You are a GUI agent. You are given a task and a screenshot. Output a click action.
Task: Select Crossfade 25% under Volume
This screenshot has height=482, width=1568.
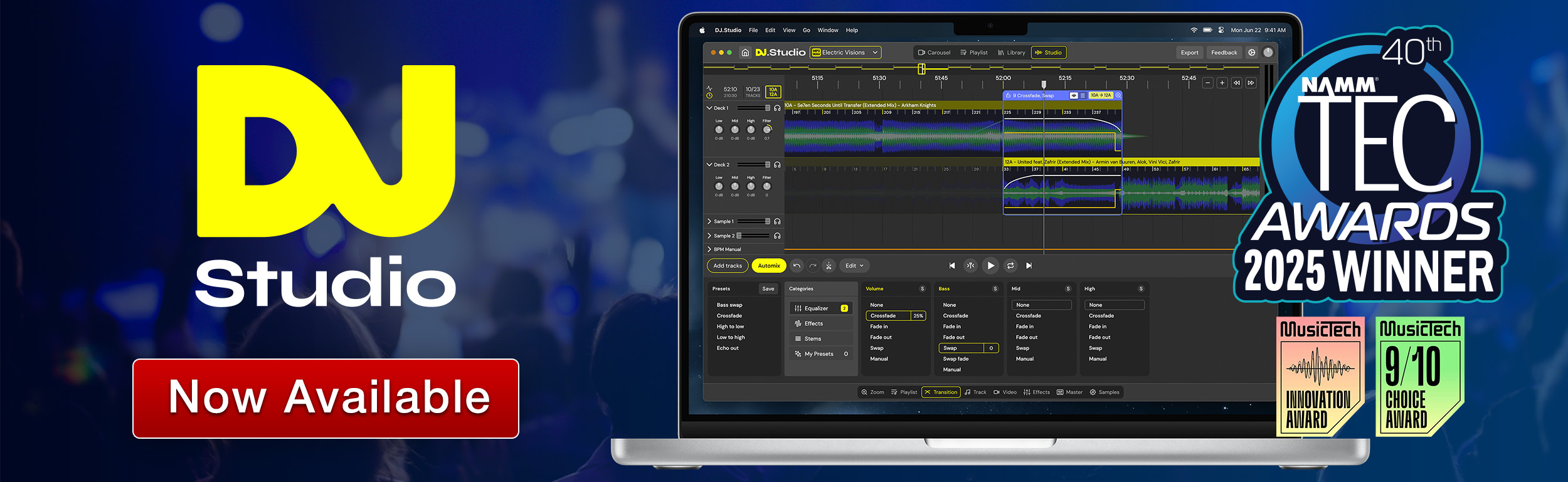tap(896, 316)
